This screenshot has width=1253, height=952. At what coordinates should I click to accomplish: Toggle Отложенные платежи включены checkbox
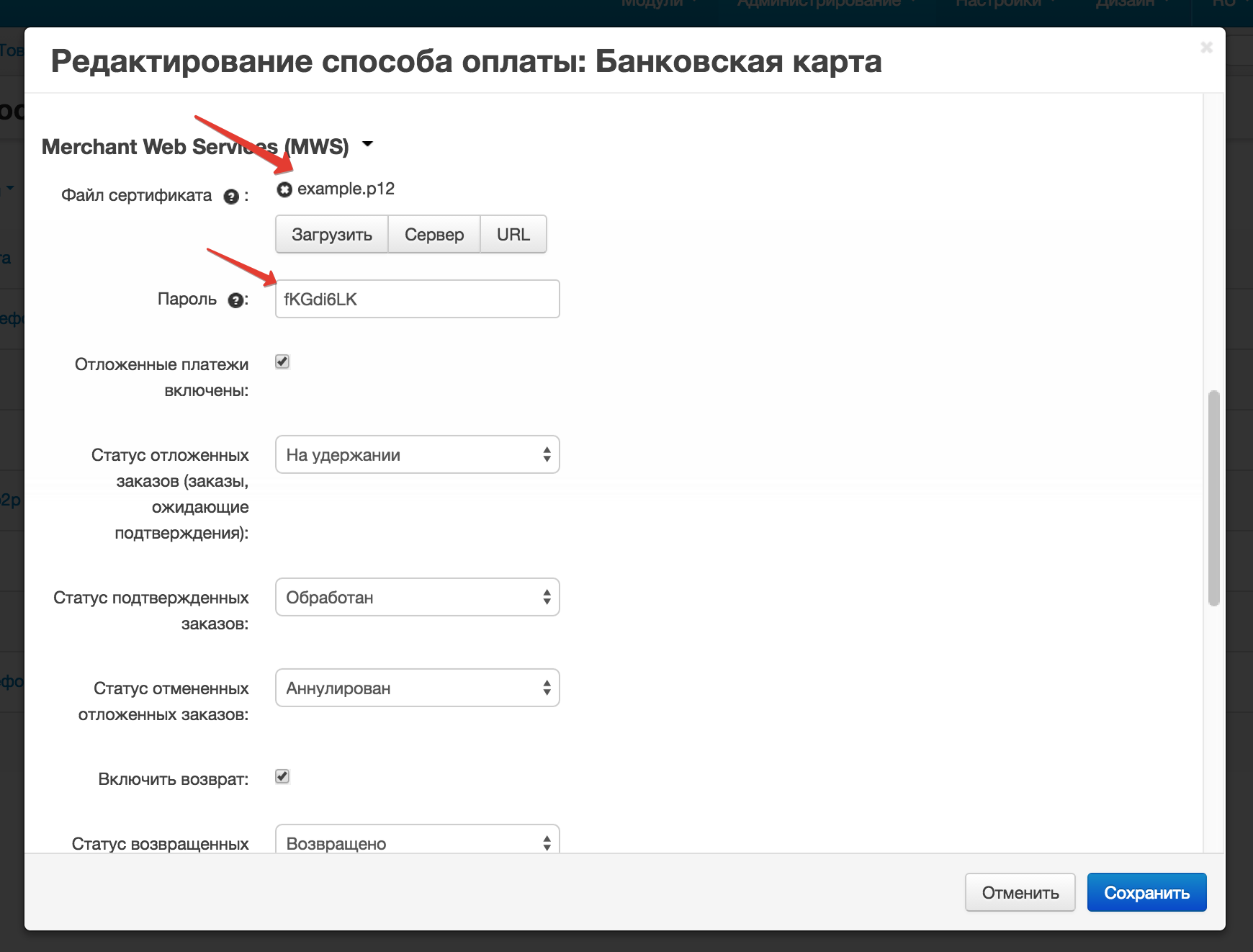pyautogui.click(x=282, y=362)
